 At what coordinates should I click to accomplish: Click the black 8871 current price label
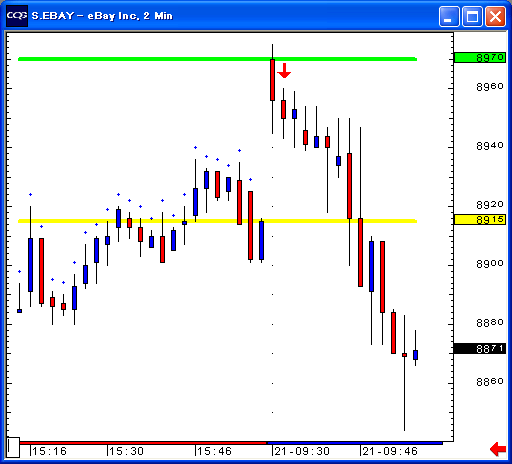click(480, 349)
